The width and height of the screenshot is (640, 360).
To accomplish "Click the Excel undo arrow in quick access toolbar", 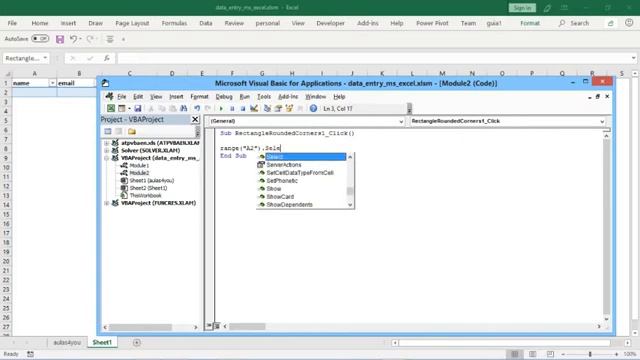I will click(73, 39).
